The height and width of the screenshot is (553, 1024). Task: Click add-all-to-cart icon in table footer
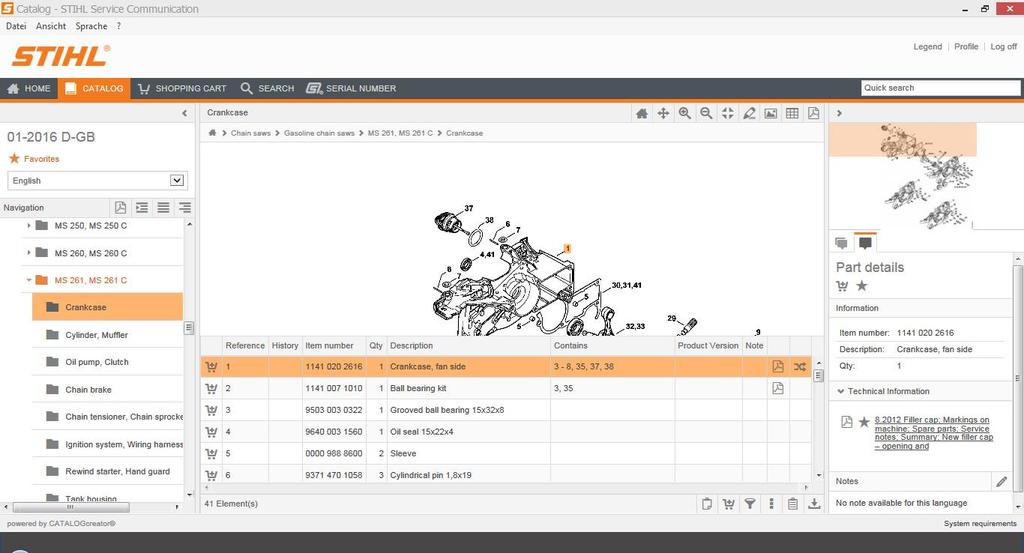coord(728,504)
